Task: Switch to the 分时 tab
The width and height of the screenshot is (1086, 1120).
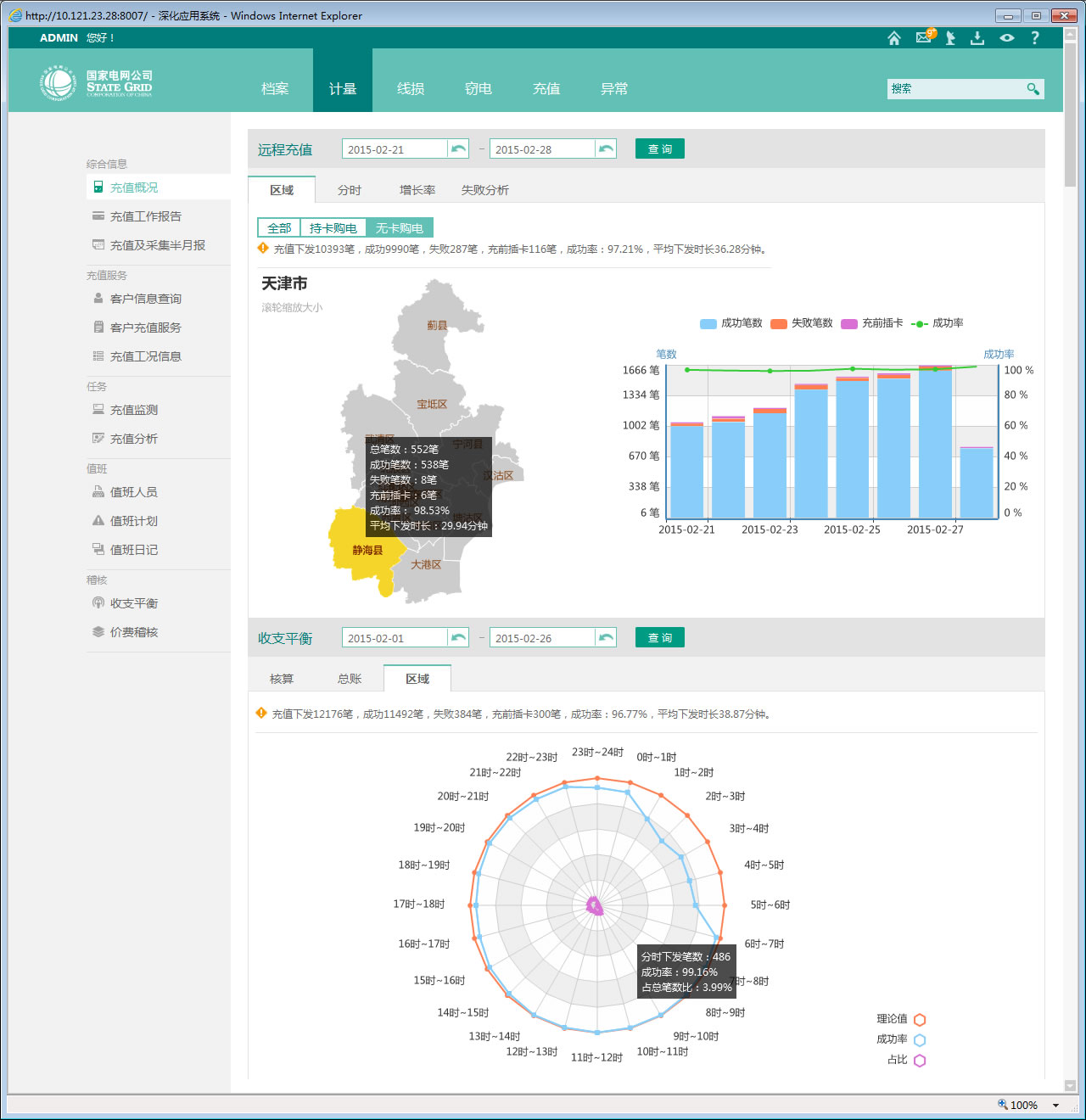Action: click(x=350, y=190)
